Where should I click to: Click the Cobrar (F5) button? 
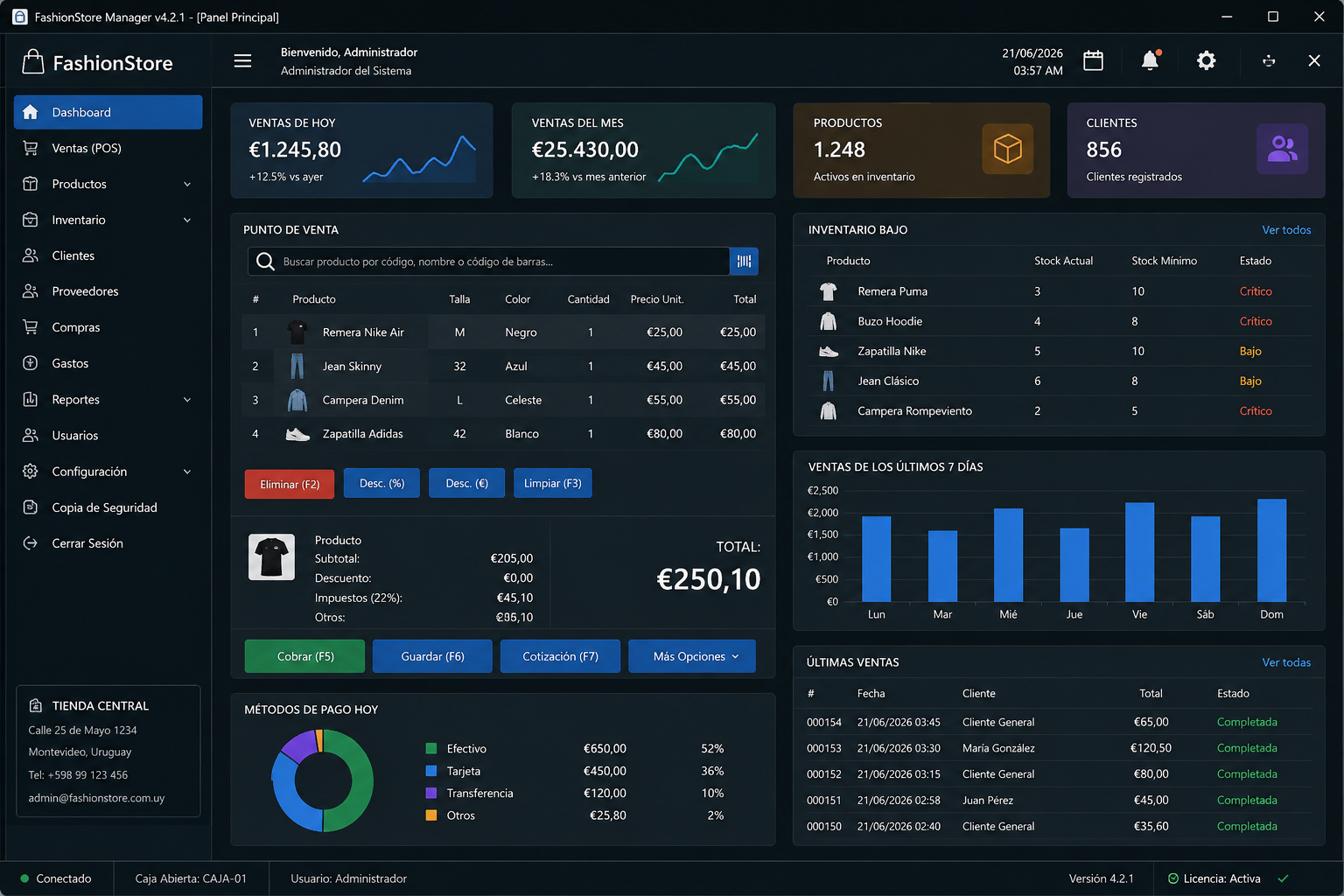click(304, 656)
